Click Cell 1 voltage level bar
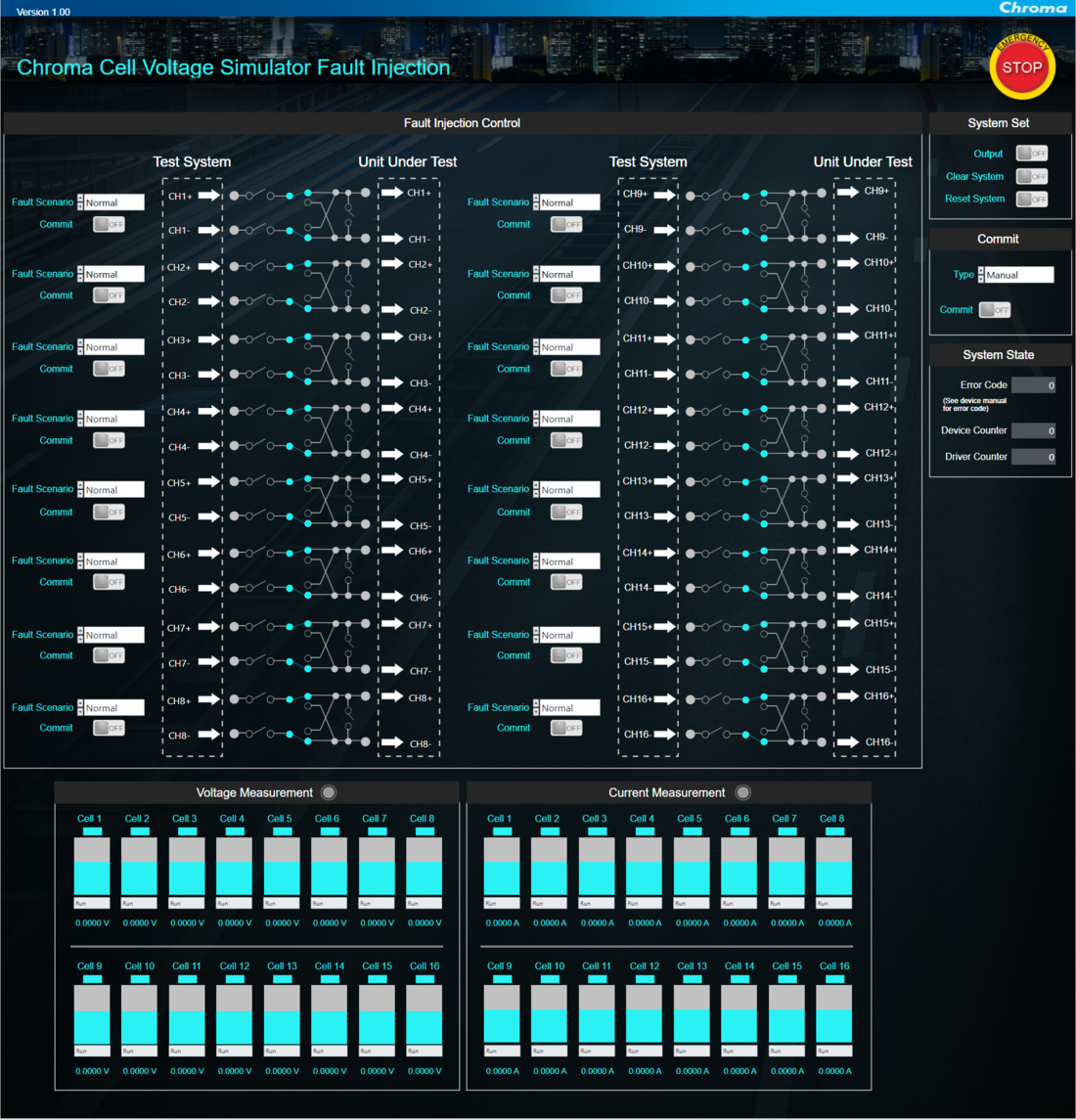 click(91, 867)
